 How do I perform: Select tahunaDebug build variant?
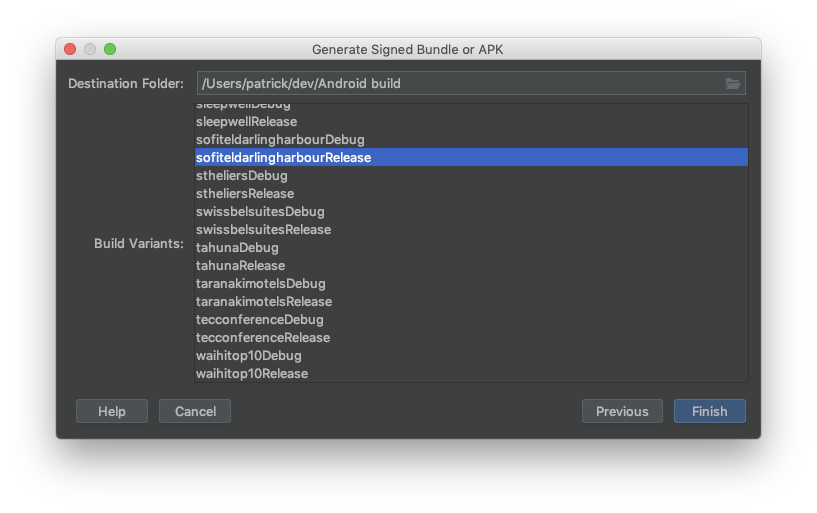pyautogui.click(x=471, y=247)
